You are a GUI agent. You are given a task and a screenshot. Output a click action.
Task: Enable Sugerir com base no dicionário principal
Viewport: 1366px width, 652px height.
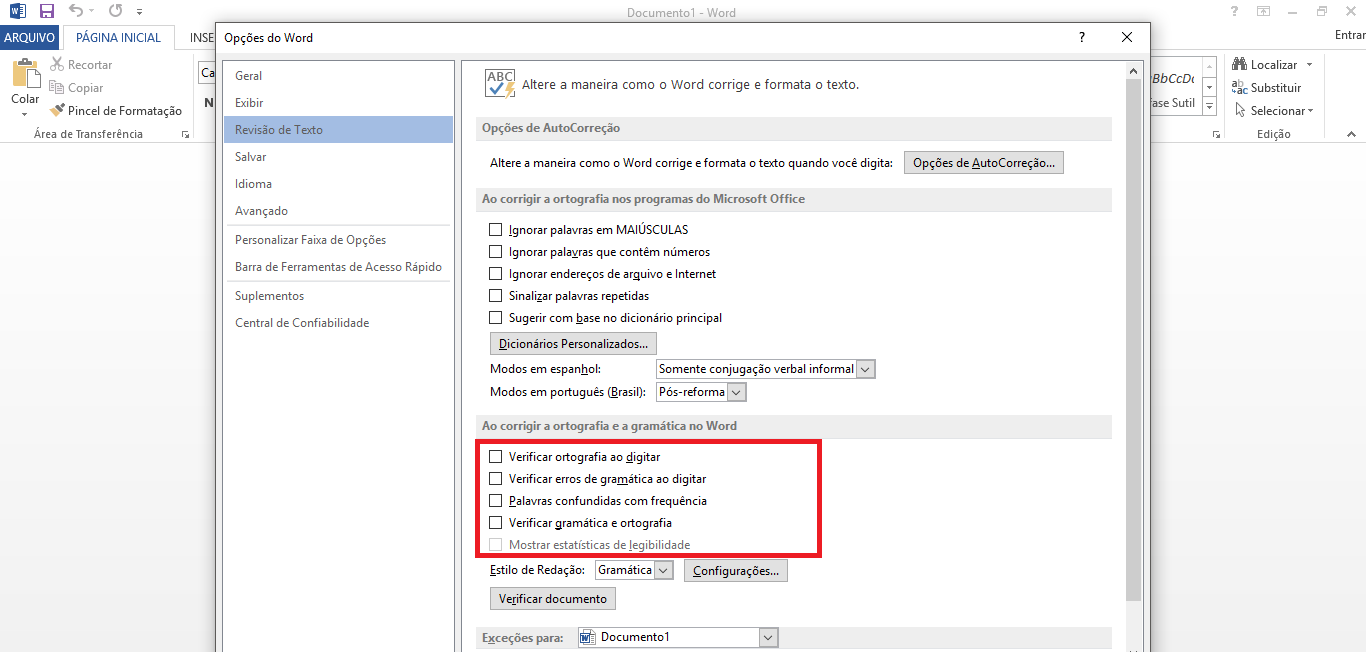click(x=495, y=318)
